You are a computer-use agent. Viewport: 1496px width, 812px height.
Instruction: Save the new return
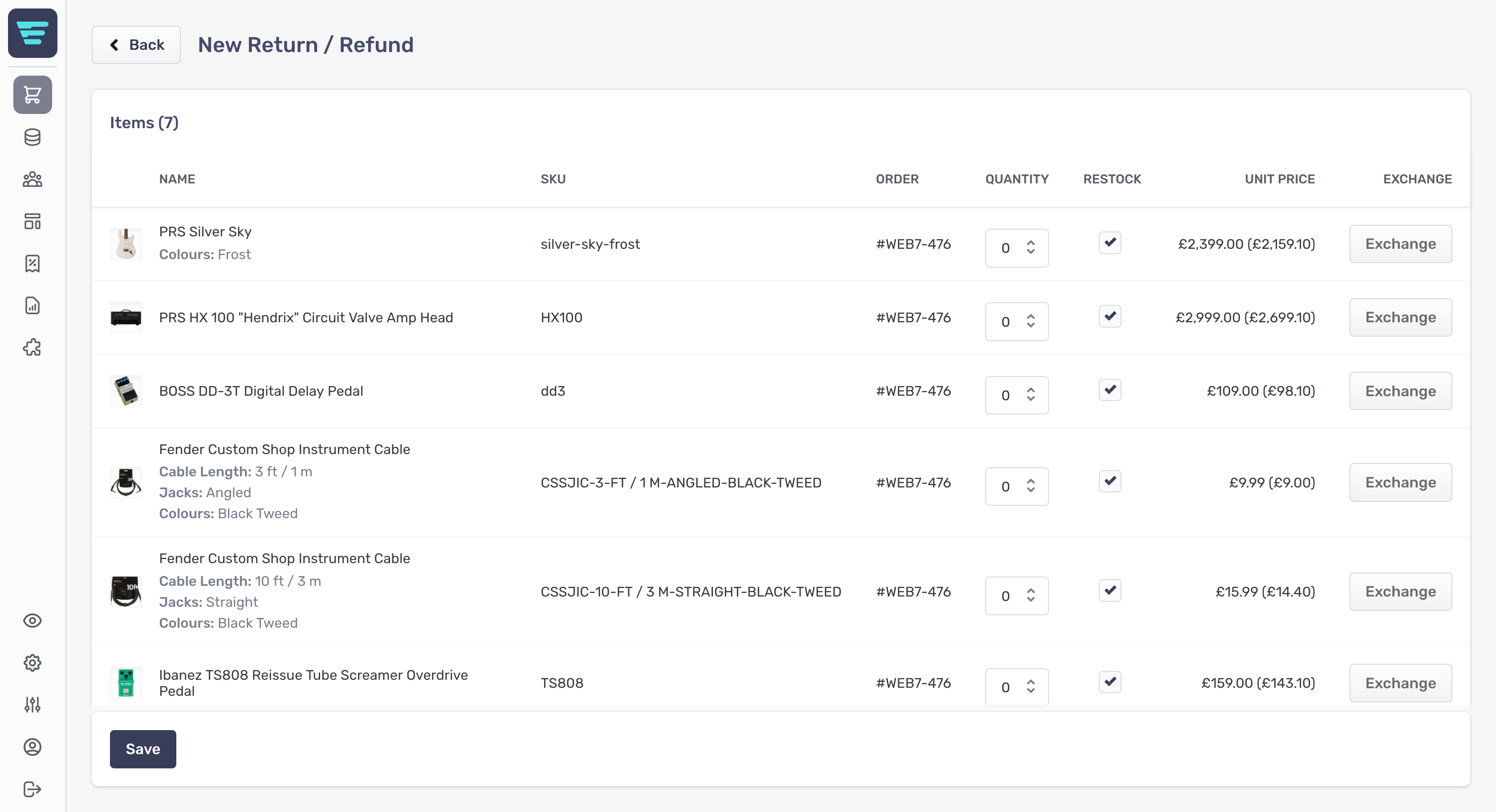tap(143, 749)
